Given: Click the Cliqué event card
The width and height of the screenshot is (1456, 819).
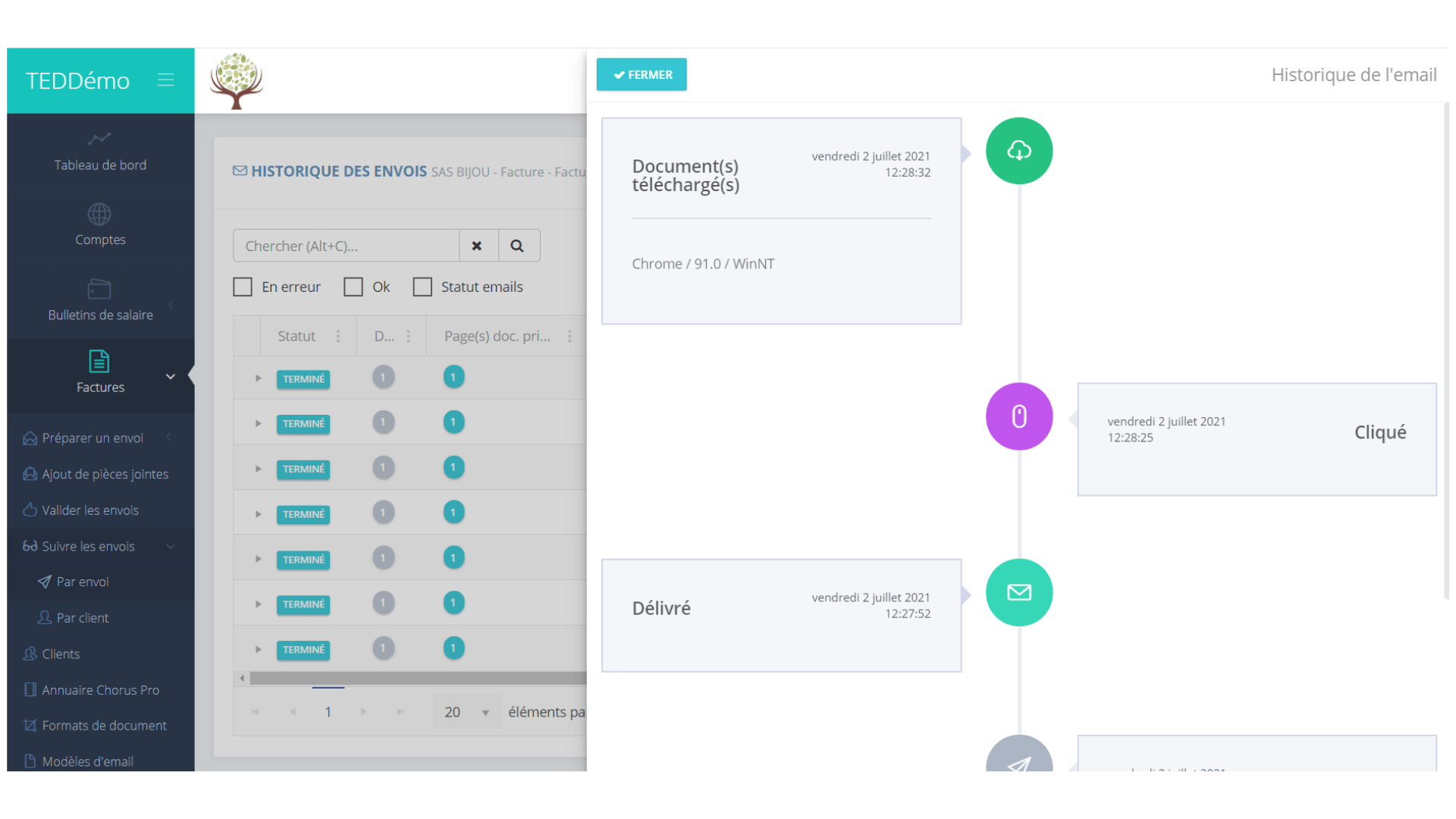Looking at the screenshot, I should coord(1257,439).
